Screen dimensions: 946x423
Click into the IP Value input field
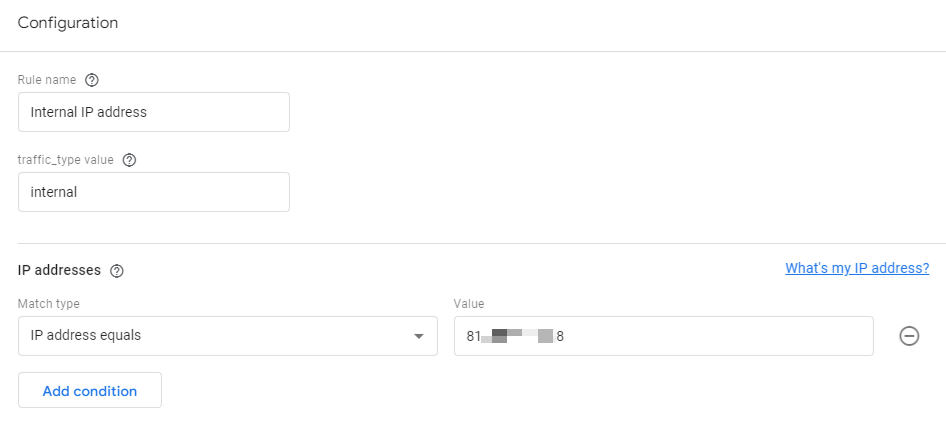click(x=664, y=336)
